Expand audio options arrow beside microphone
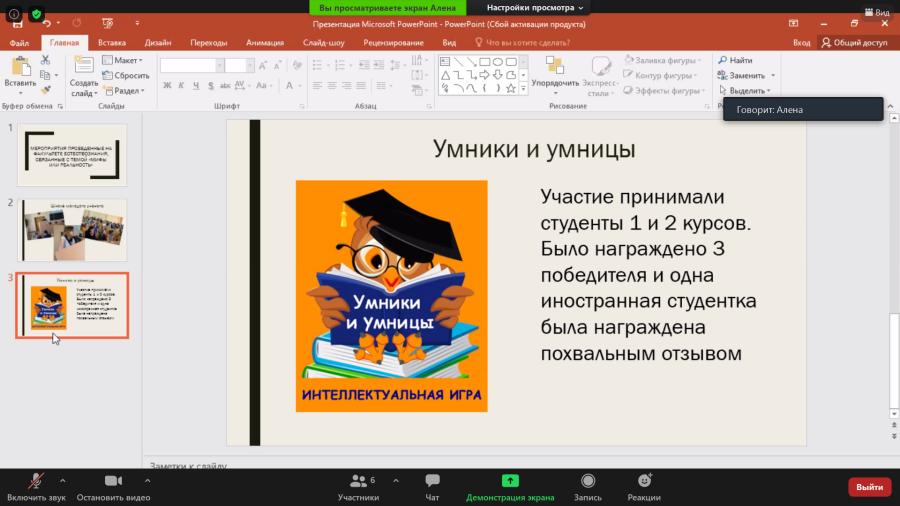The height and width of the screenshot is (506, 900). click(x=63, y=481)
